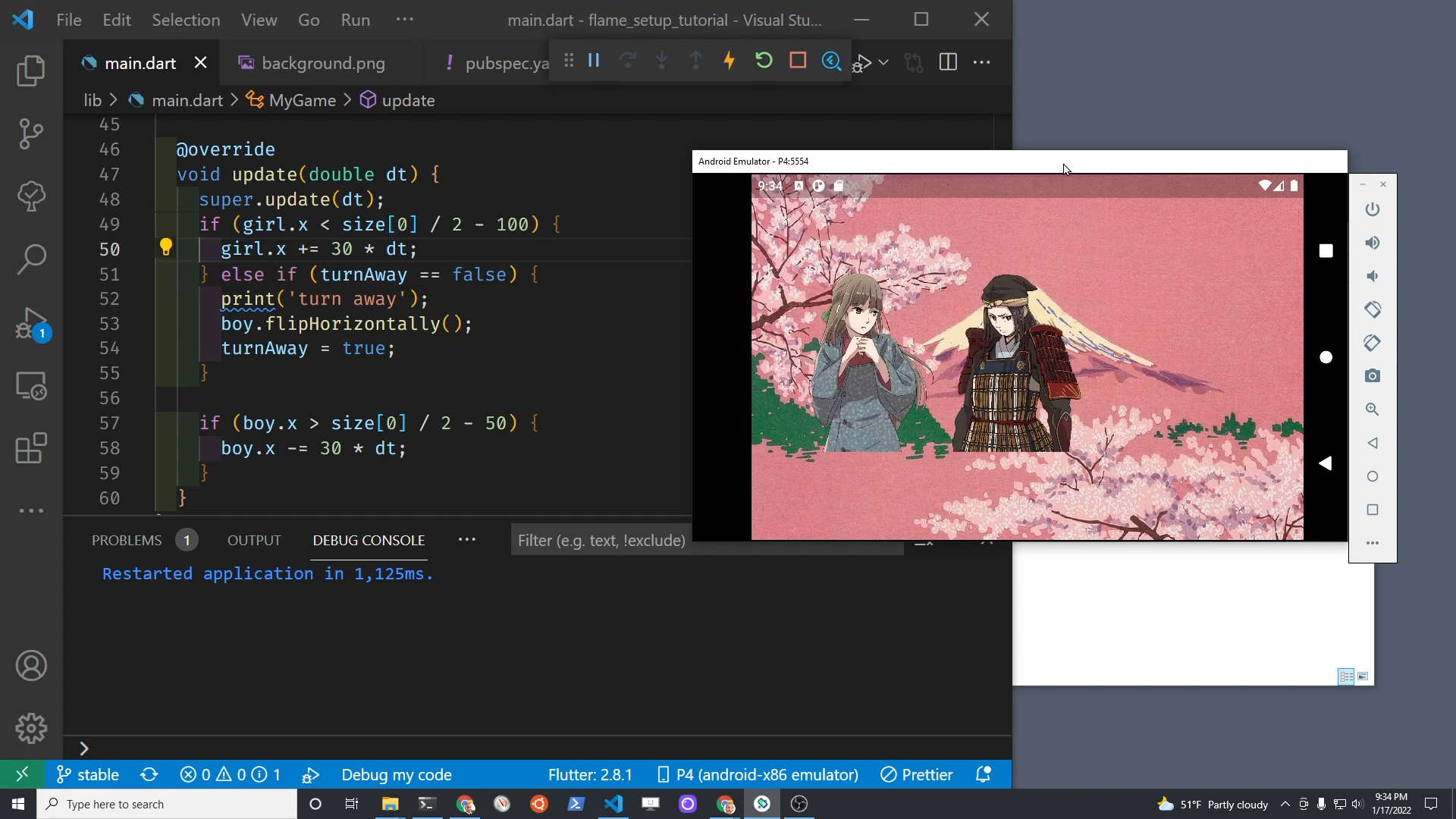Click Windows taskbar search box

click(x=167, y=804)
